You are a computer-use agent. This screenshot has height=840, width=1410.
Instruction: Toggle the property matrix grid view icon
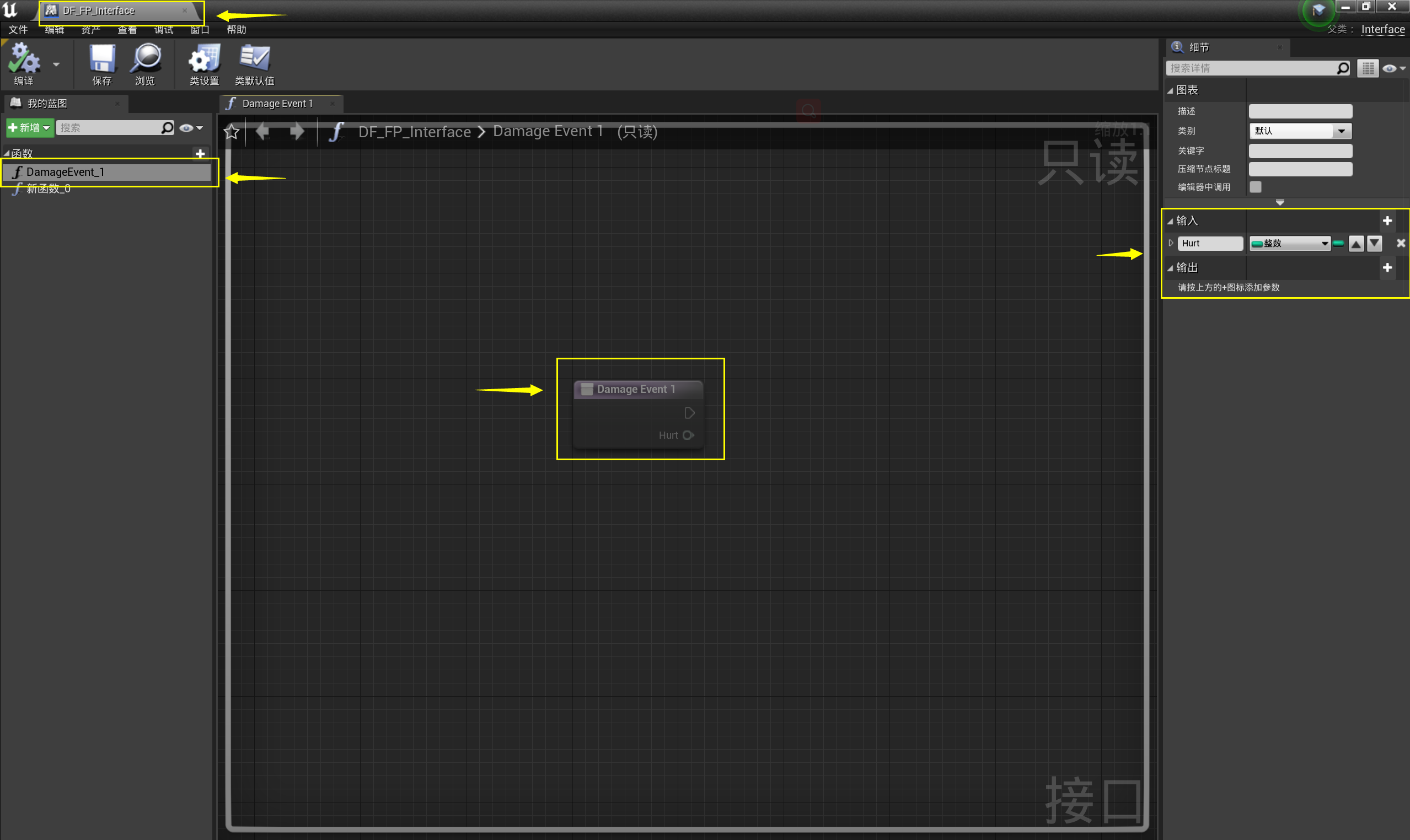click(x=1368, y=68)
